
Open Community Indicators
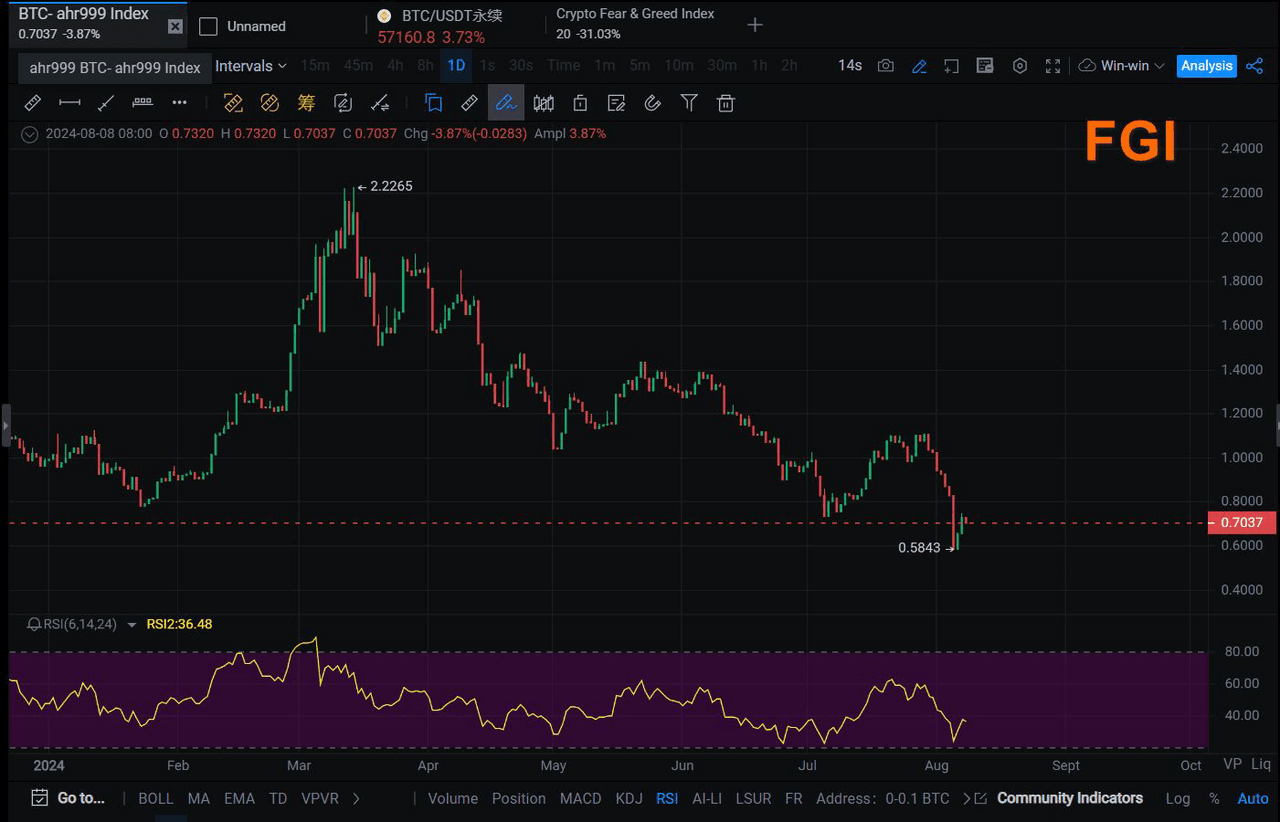coord(1069,798)
